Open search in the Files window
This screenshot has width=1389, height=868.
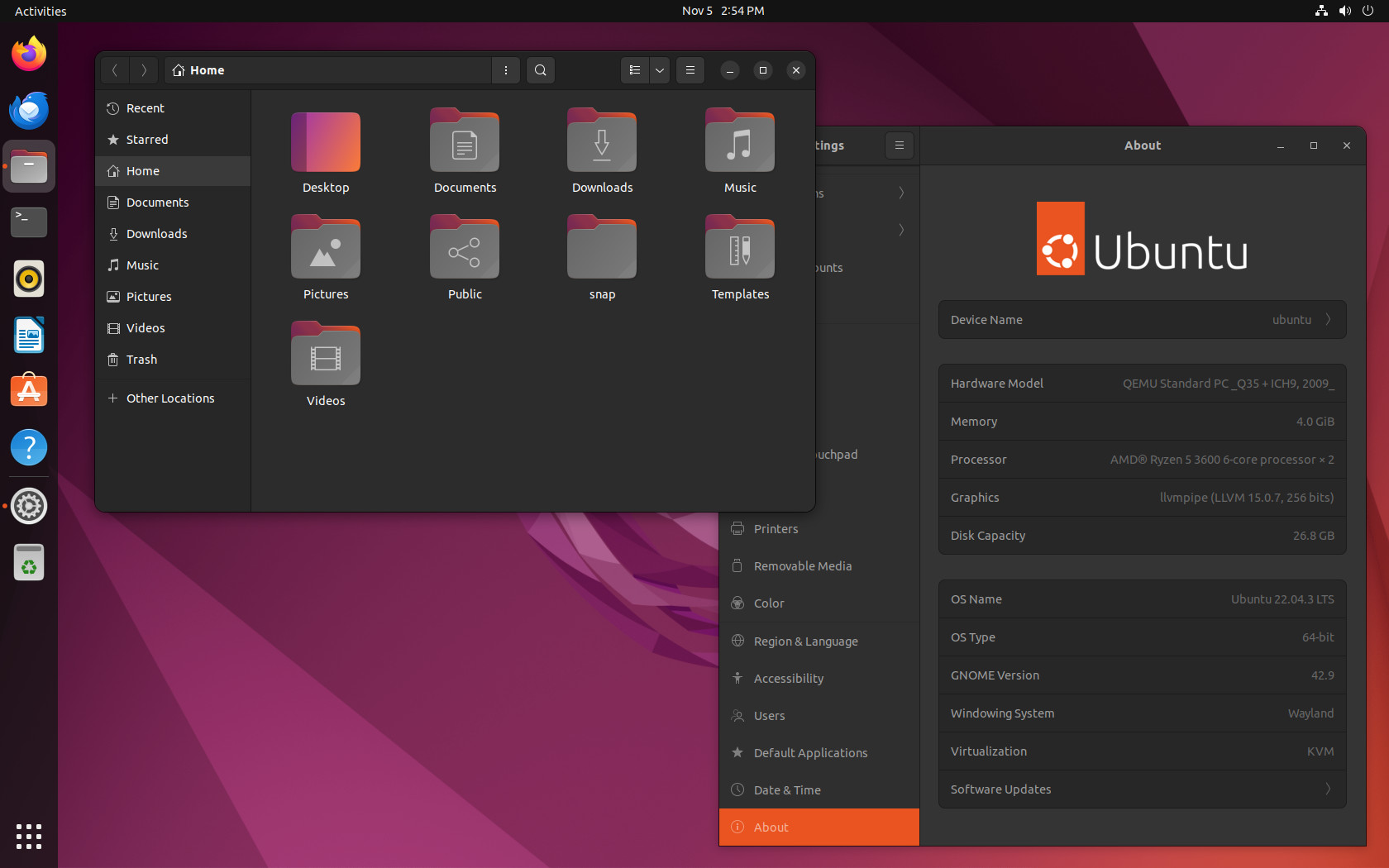click(540, 70)
